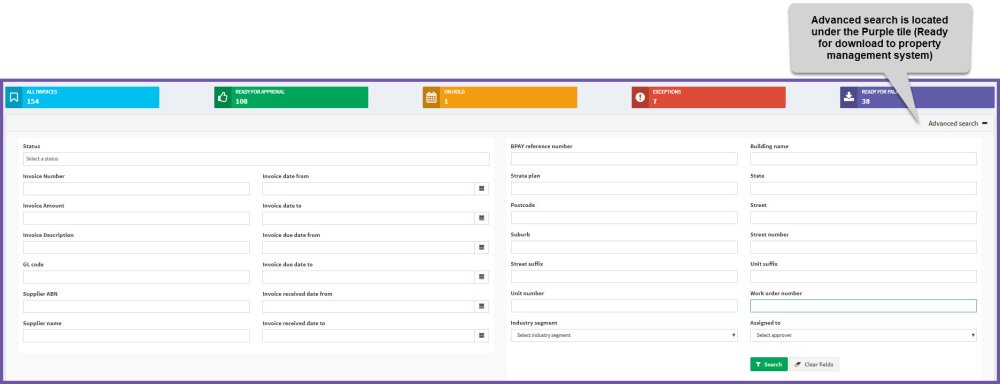The height and width of the screenshot is (384, 1000).
Task: Open calendar picker for Invoice received date from
Action: (482, 306)
